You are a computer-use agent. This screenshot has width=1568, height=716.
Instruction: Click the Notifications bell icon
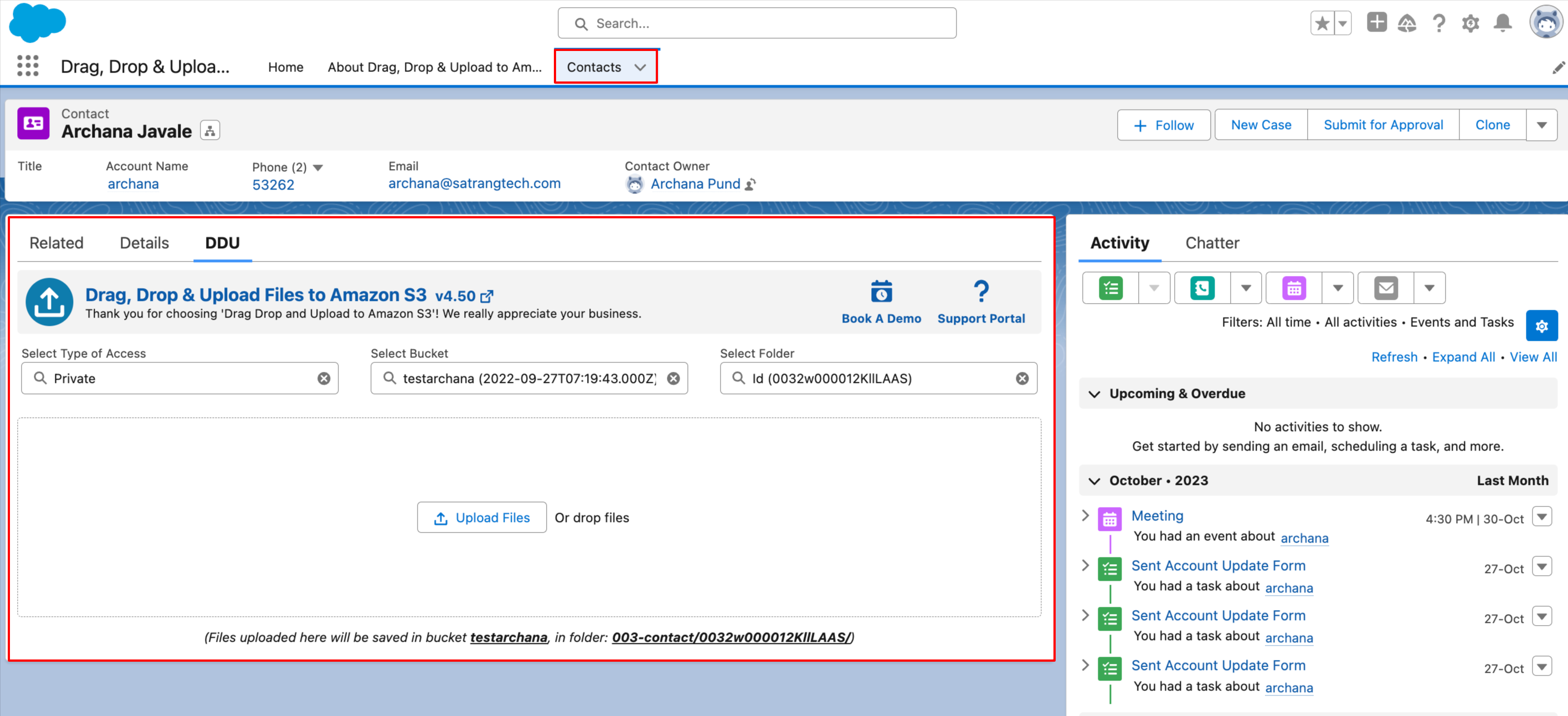pos(1502,24)
